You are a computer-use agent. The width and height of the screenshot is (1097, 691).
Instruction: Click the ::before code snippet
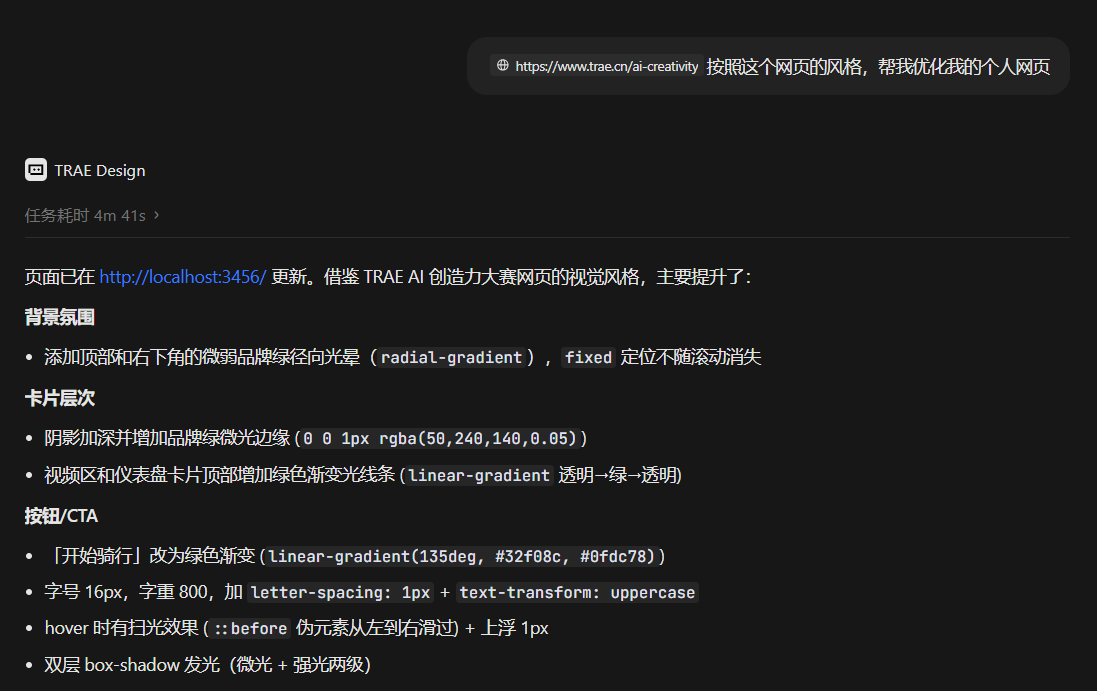(250, 629)
